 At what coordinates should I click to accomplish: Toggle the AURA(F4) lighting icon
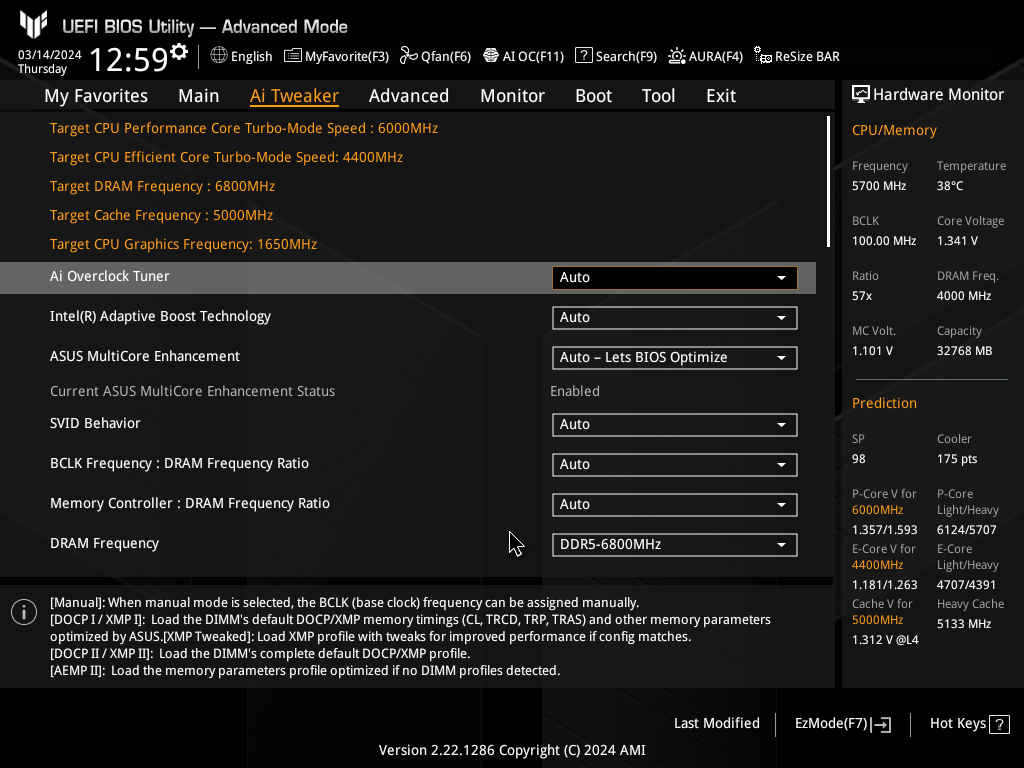click(x=677, y=56)
